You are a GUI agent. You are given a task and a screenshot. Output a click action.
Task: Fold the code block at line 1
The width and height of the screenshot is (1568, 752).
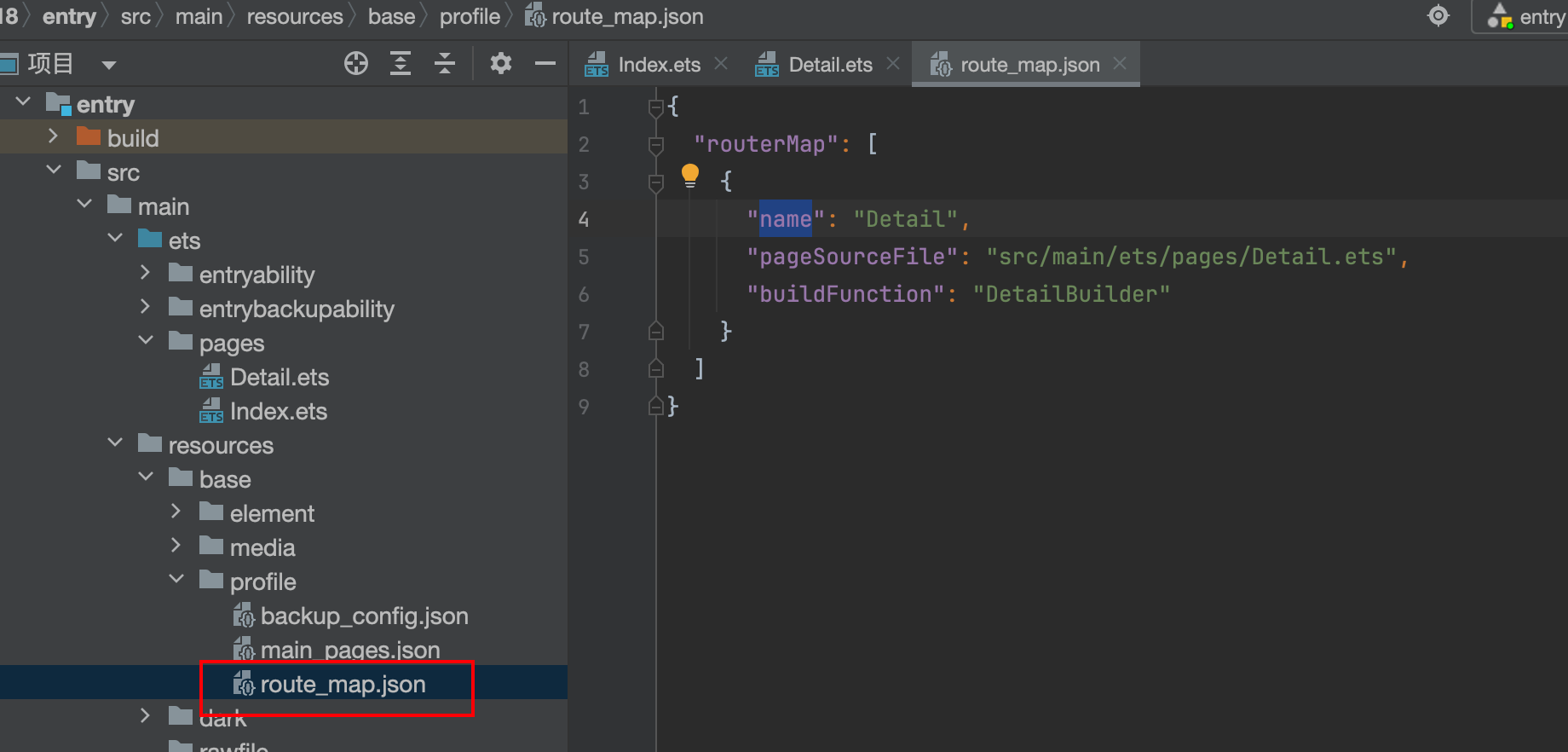tap(656, 107)
